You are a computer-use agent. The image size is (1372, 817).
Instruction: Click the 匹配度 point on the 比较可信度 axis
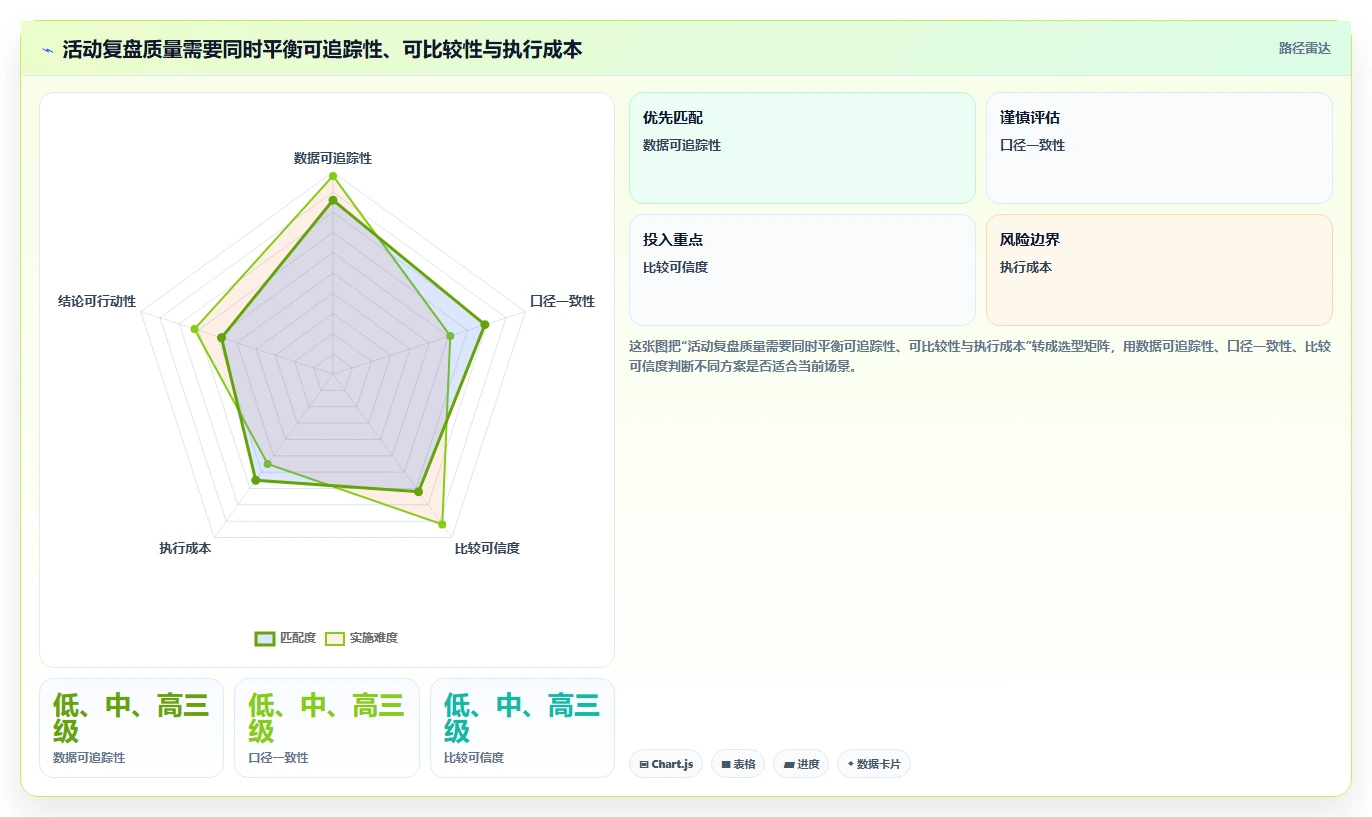418,491
